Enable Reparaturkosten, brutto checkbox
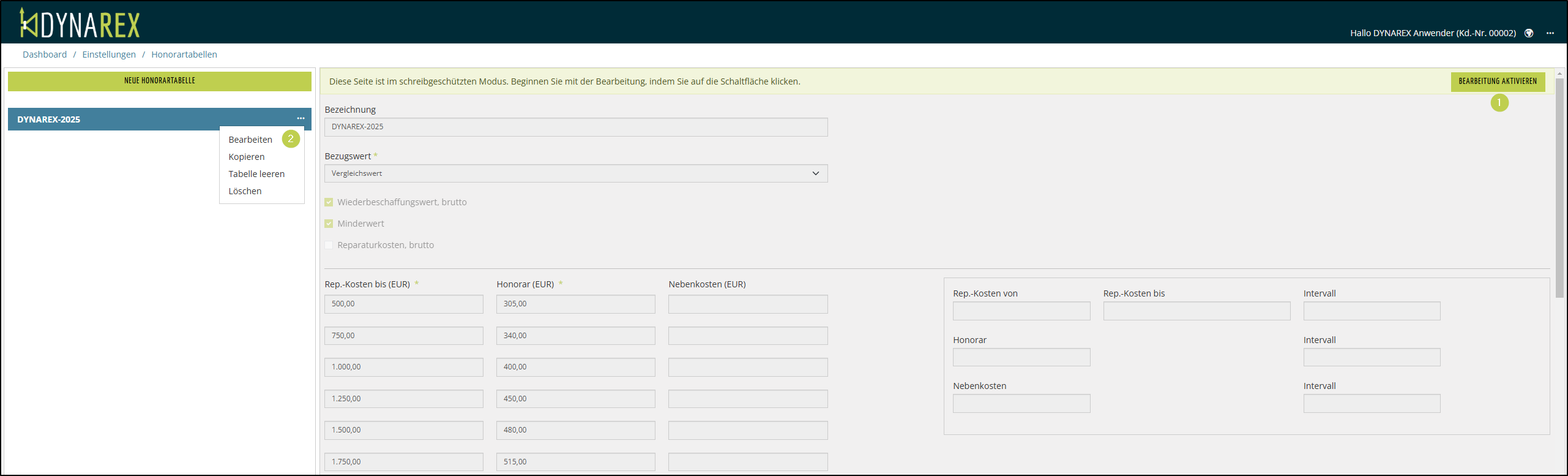 tap(329, 245)
